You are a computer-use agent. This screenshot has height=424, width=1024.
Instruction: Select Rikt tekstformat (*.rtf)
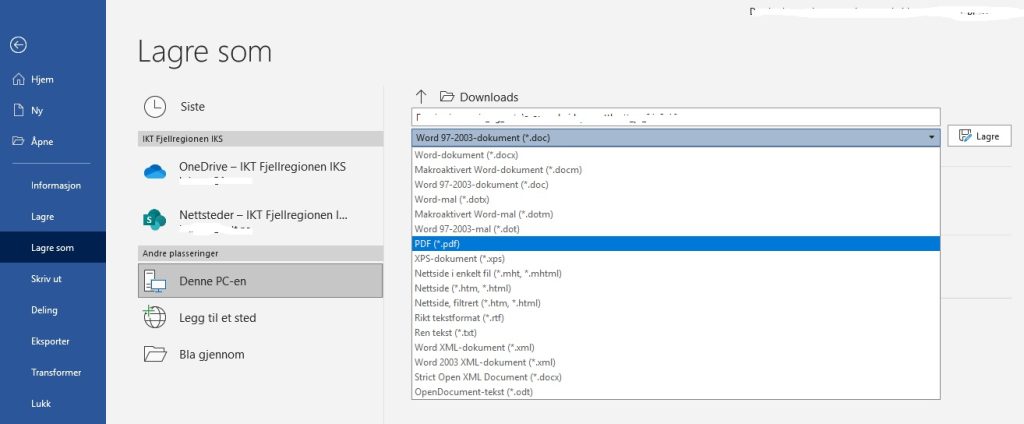676,318
